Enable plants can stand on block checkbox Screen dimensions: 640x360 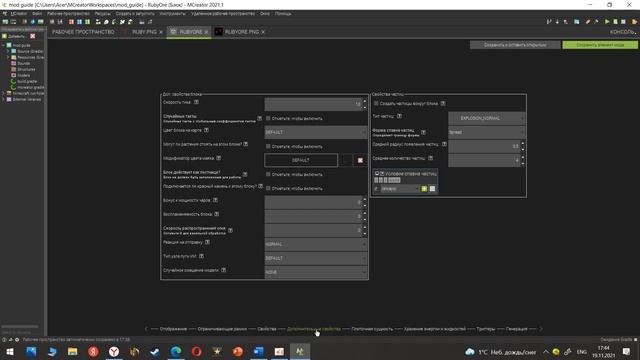[268, 146]
